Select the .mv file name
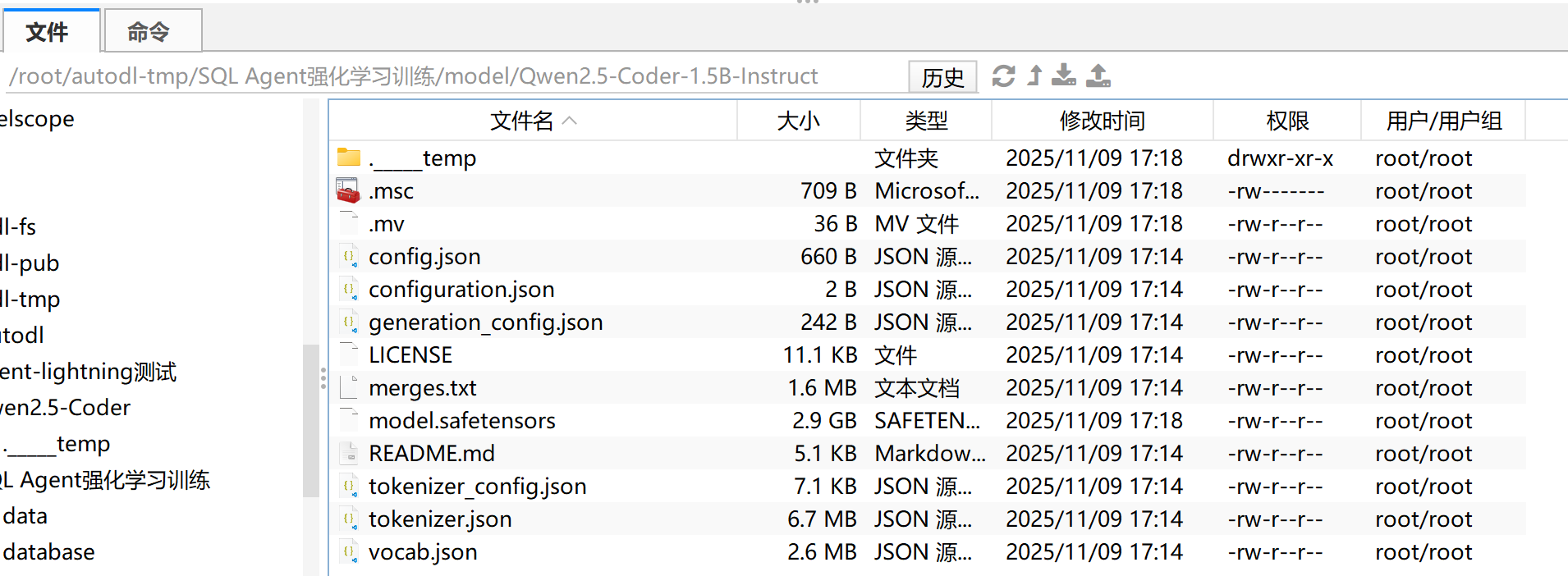This screenshot has height=576, width=1568. pyautogui.click(x=386, y=224)
